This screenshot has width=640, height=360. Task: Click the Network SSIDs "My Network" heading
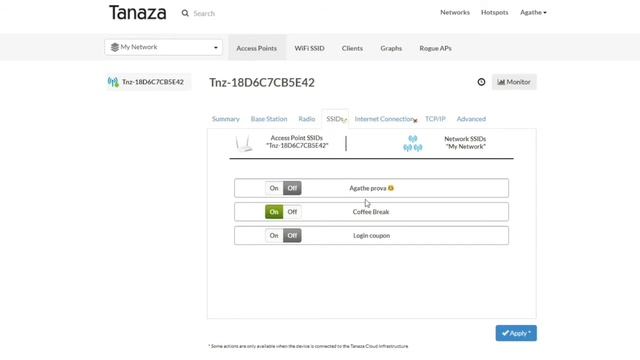[x=465, y=142]
